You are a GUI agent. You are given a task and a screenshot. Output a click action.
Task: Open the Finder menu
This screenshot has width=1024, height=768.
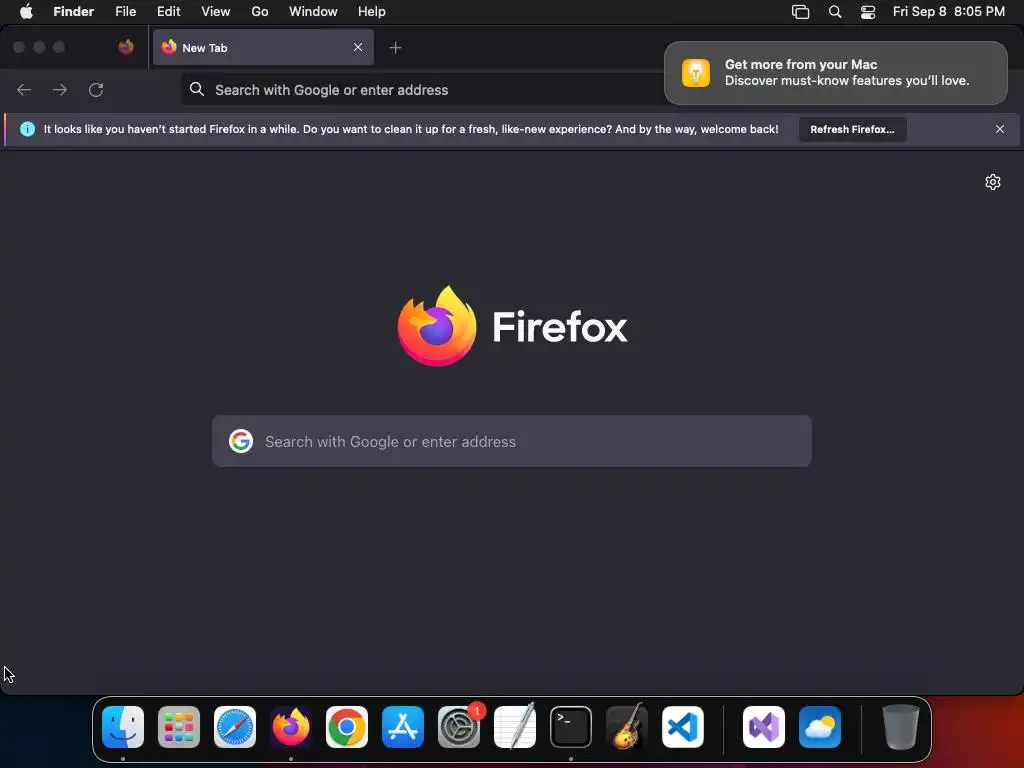click(x=74, y=11)
